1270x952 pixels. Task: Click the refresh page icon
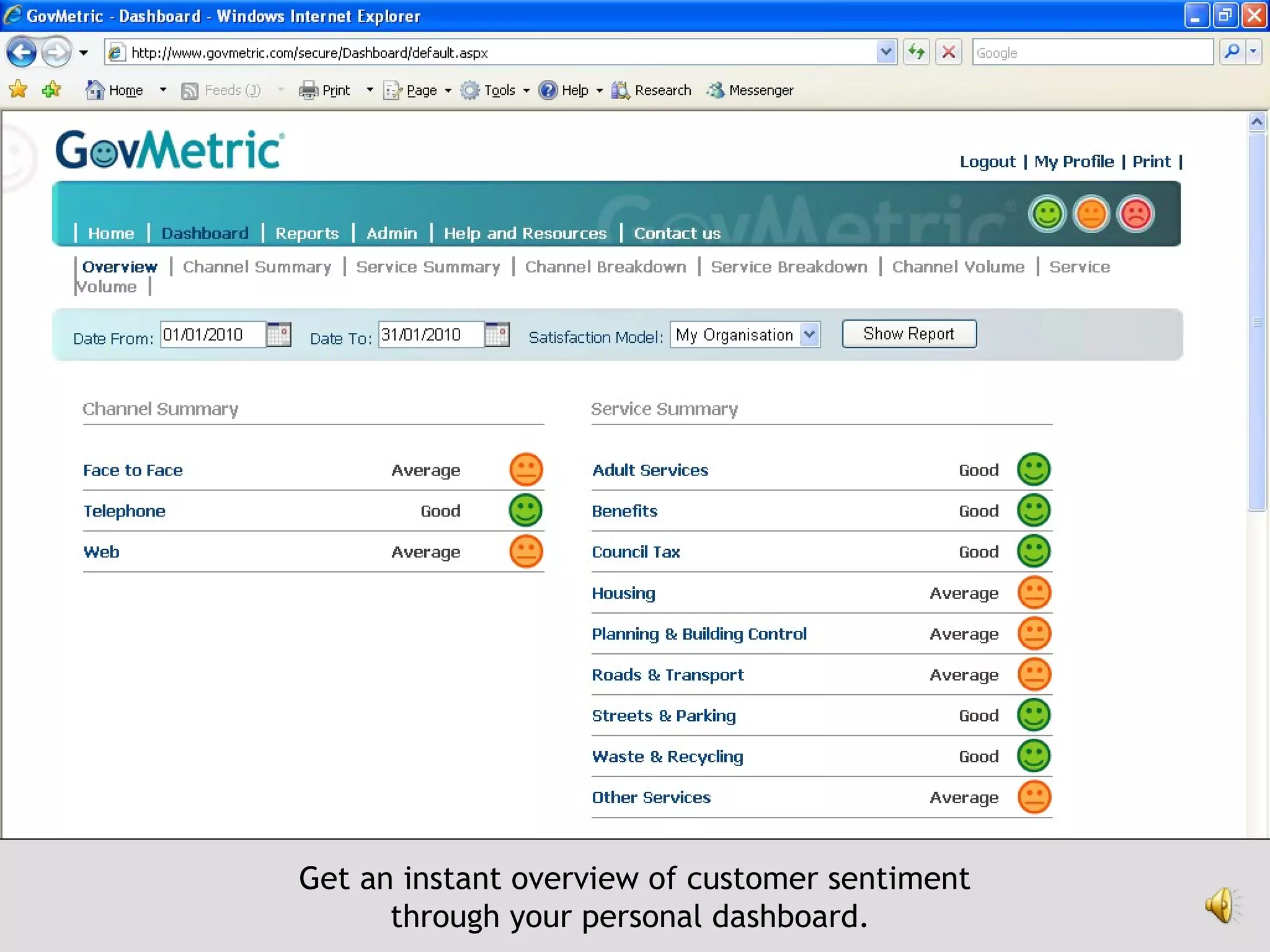coord(916,53)
